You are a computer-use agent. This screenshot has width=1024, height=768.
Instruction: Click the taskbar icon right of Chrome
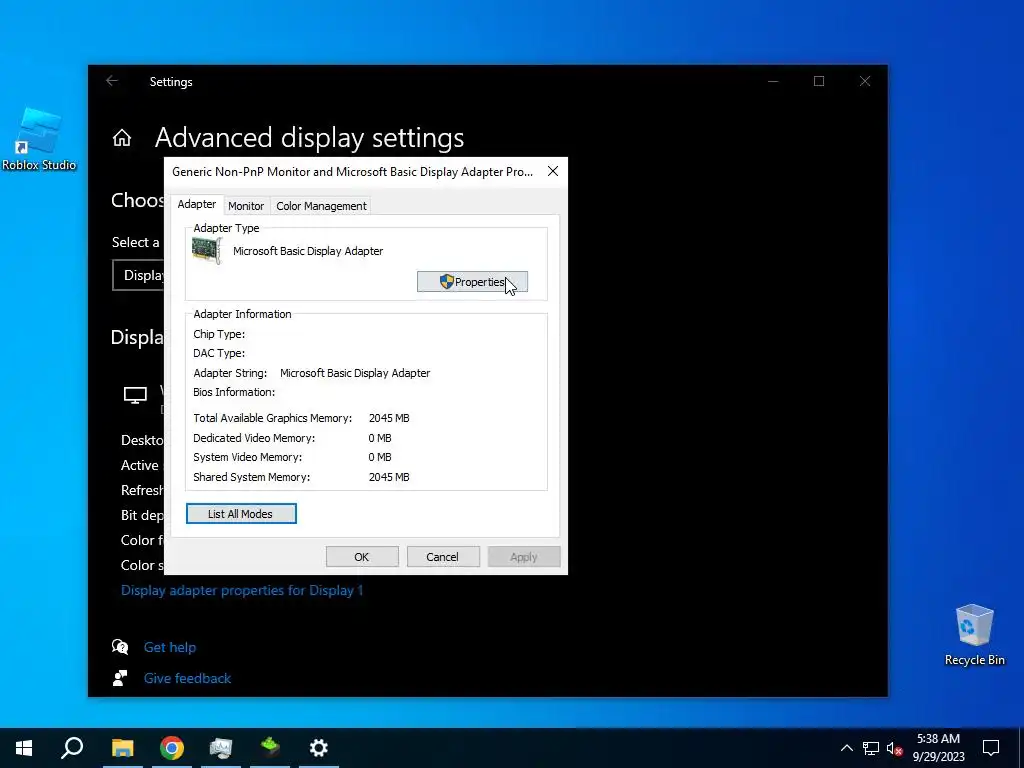tap(221, 748)
